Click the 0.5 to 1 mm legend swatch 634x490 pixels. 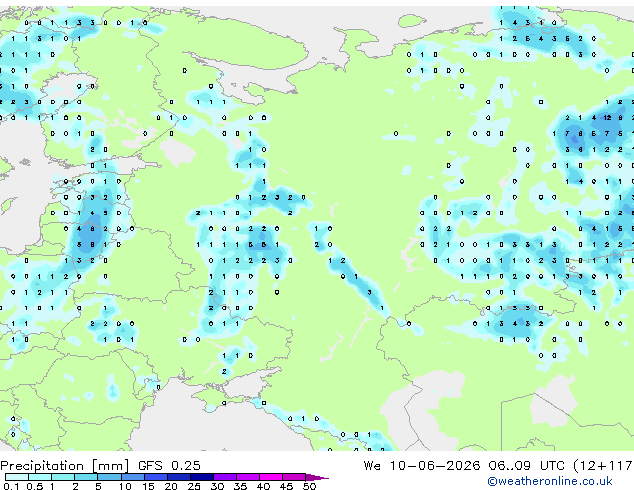[x=40, y=477]
